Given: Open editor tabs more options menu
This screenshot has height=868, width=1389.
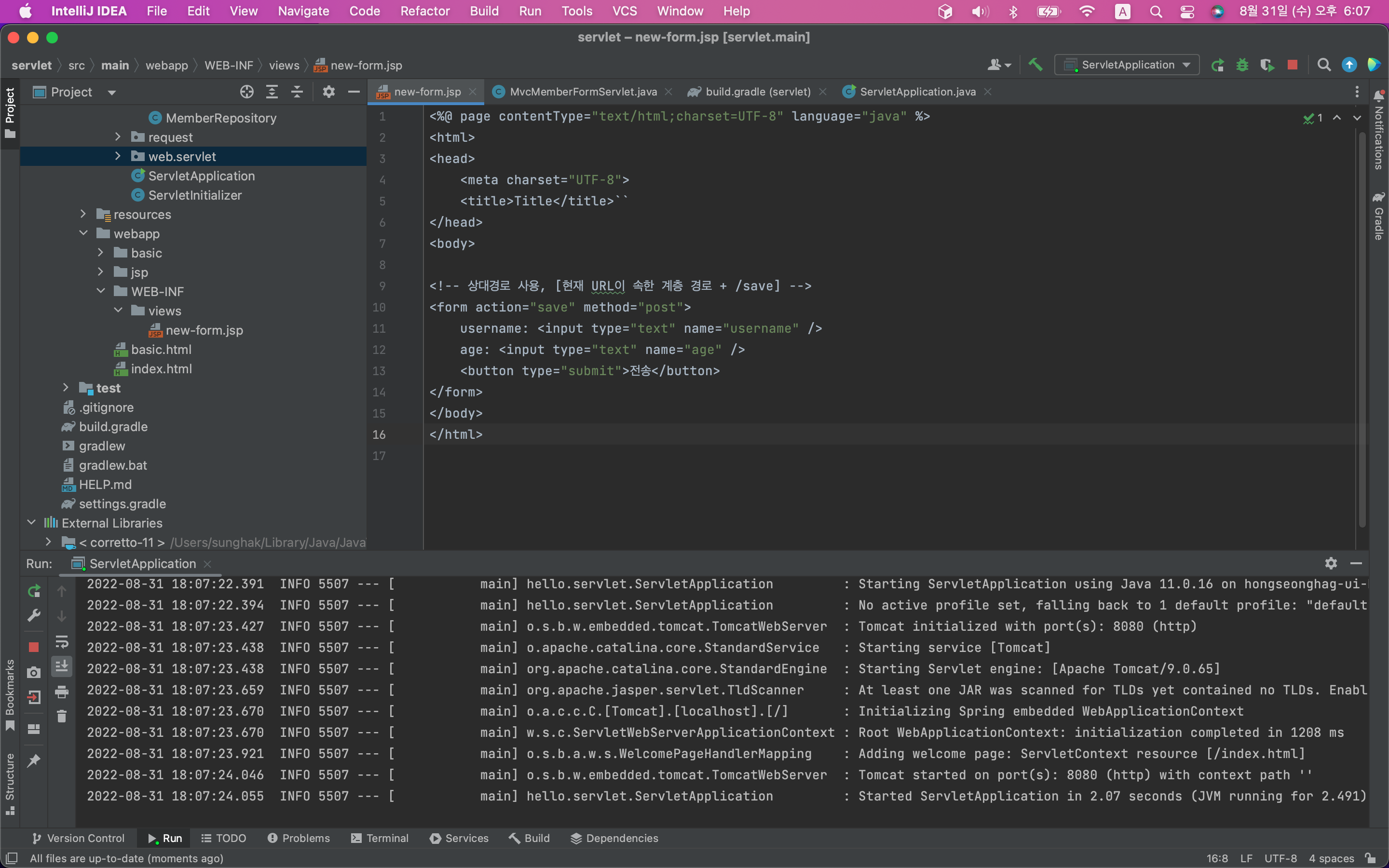Looking at the screenshot, I should (1357, 92).
